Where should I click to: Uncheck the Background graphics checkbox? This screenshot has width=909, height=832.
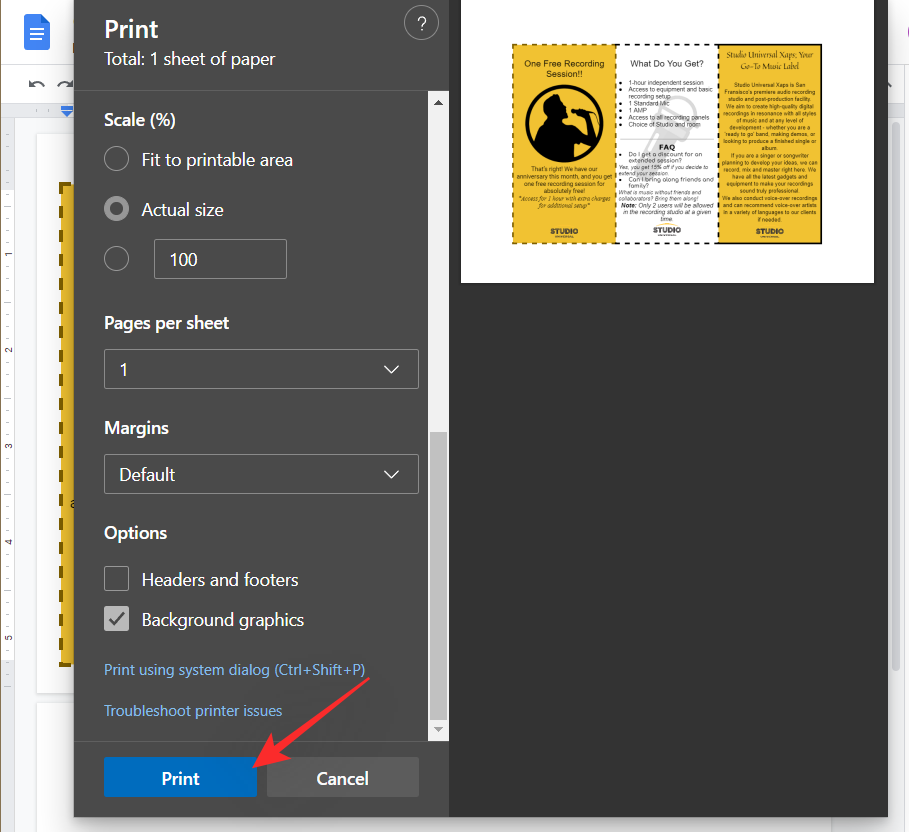coord(117,620)
